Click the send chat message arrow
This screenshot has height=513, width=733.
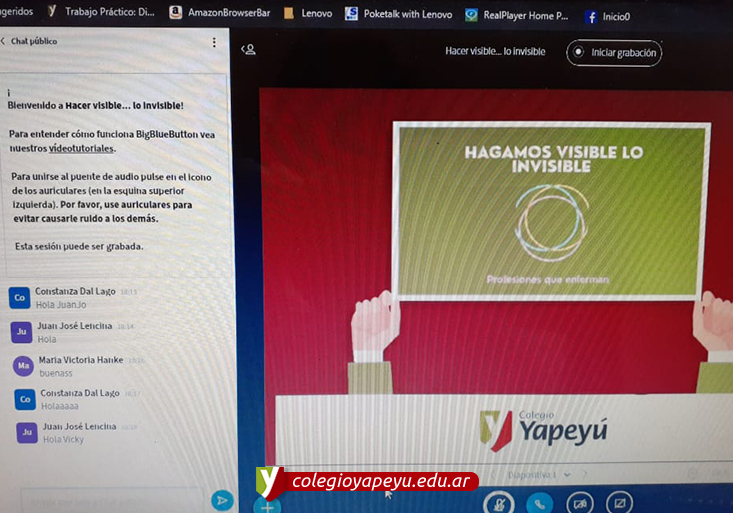(x=222, y=500)
